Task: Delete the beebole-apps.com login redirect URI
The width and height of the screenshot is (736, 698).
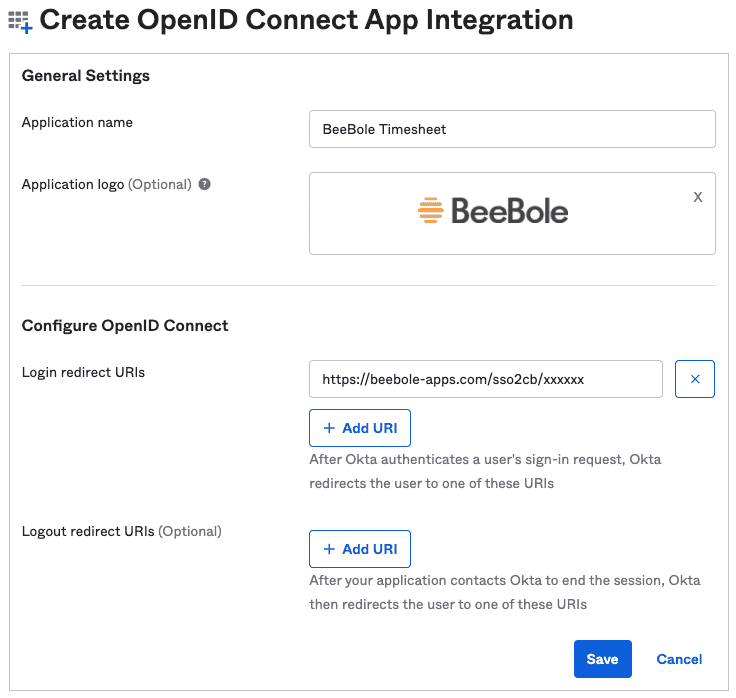Action: tap(695, 379)
